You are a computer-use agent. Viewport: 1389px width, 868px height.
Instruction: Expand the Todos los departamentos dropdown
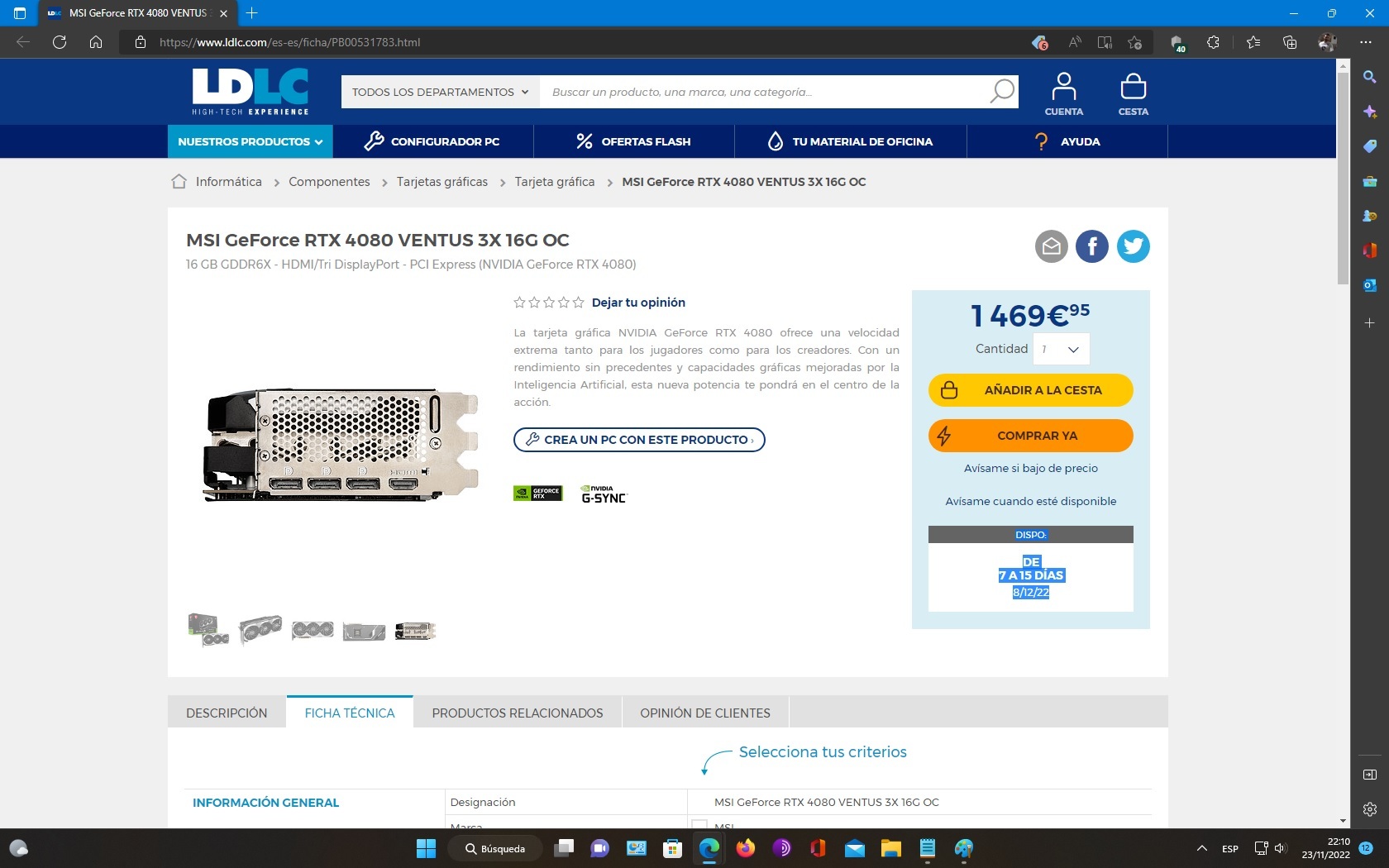point(440,92)
